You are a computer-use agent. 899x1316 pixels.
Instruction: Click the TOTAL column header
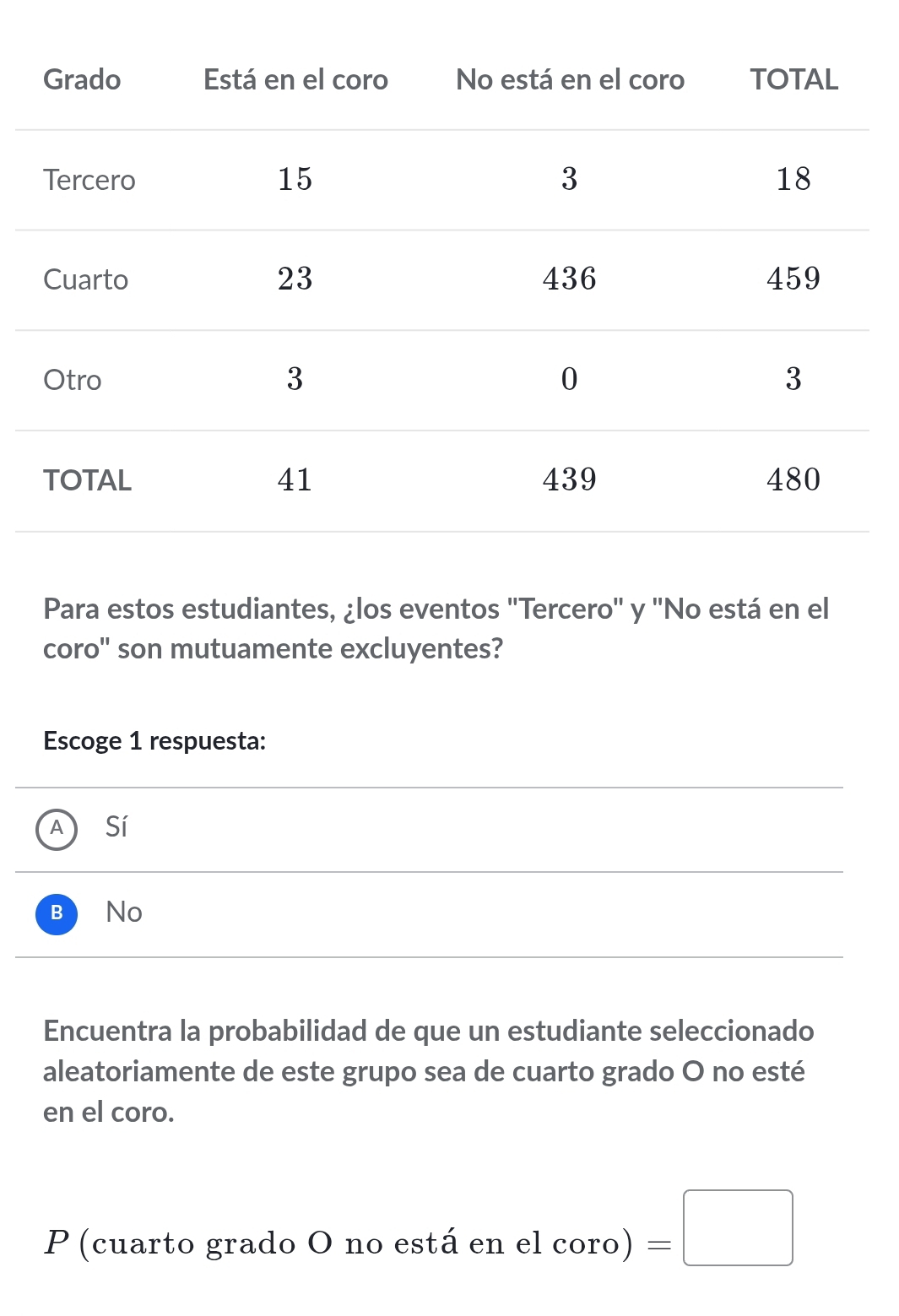tap(793, 79)
